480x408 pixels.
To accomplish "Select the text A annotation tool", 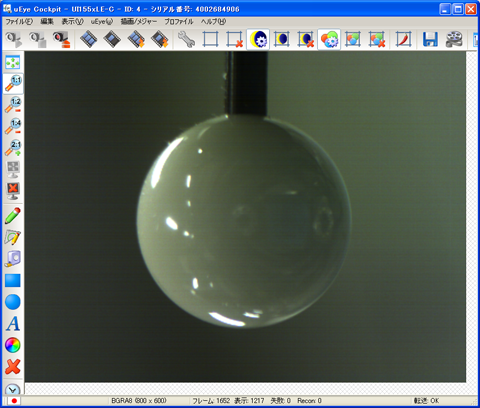I will click(x=13, y=323).
